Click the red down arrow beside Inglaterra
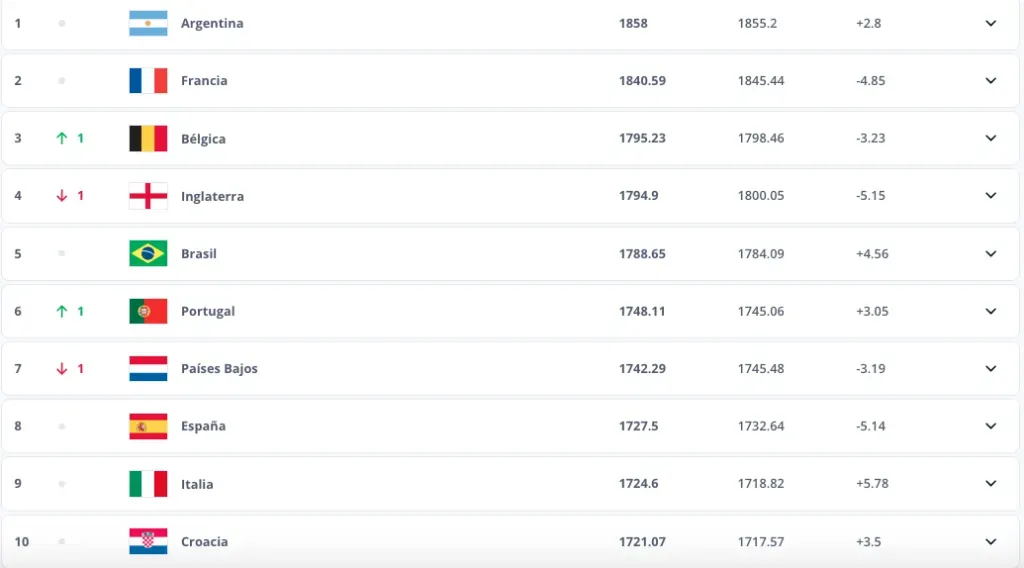This screenshot has width=1024, height=568. coord(62,196)
